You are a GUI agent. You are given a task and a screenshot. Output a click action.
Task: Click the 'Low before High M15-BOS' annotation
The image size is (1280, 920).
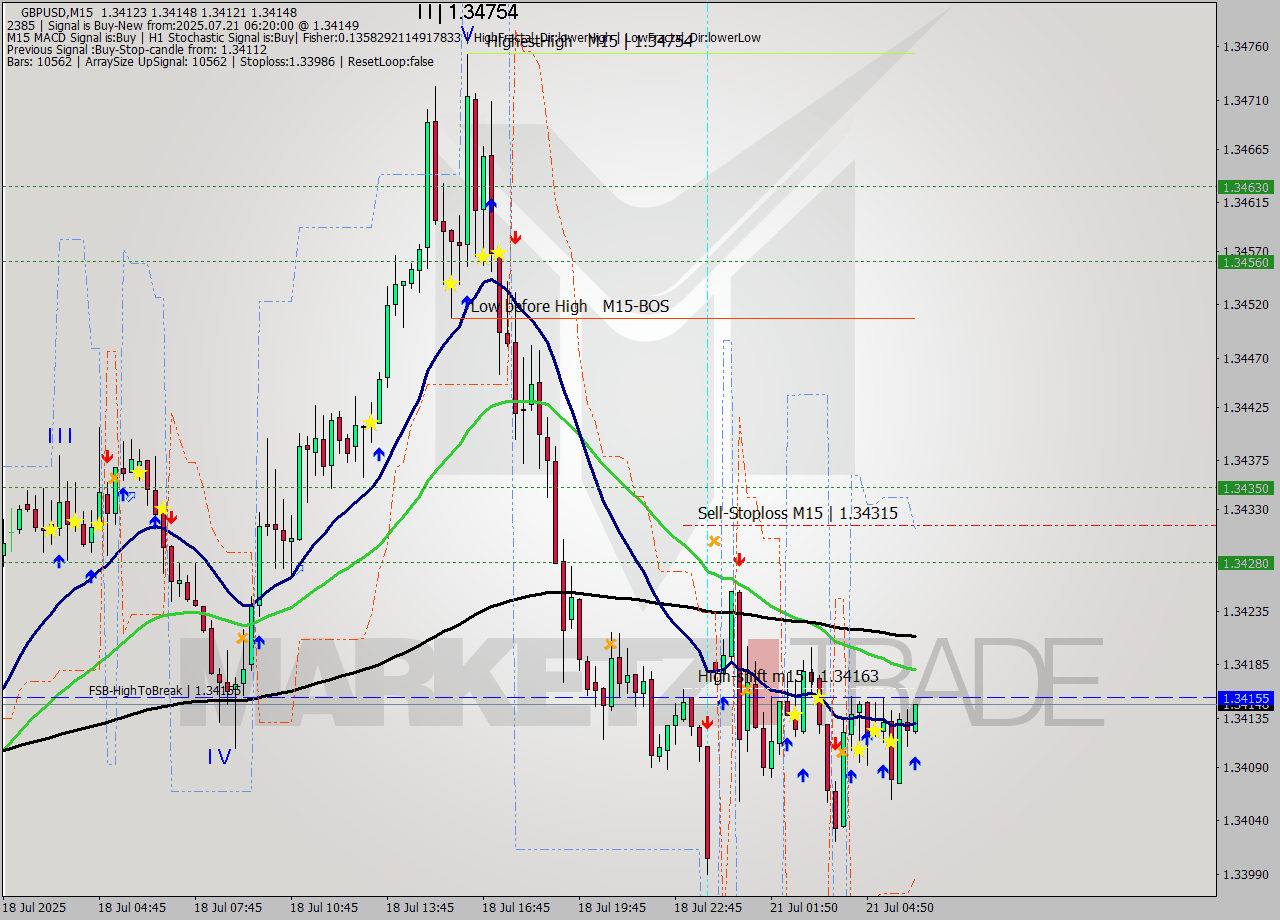tap(572, 307)
